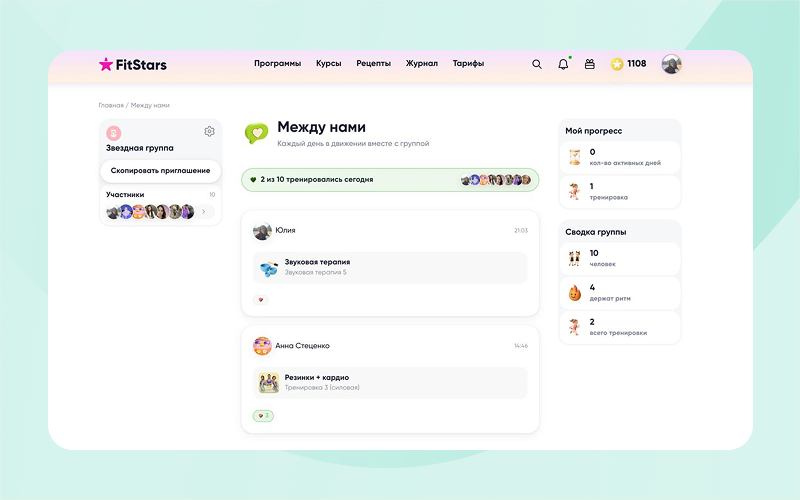Click the Участники count 10
Image resolution: width=800 pixels, height=500 pixels.
[212, 194]
